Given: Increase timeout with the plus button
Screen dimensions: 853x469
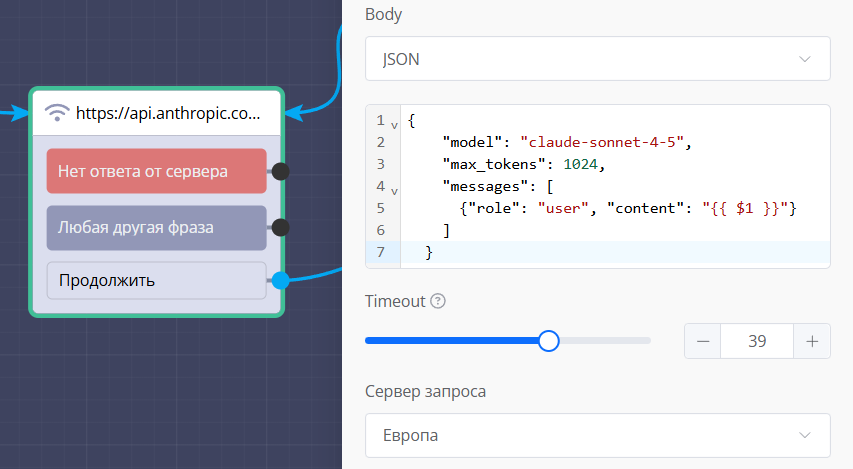Looking at the screenshot, I should pyautogui.click(x=812, y=342).
